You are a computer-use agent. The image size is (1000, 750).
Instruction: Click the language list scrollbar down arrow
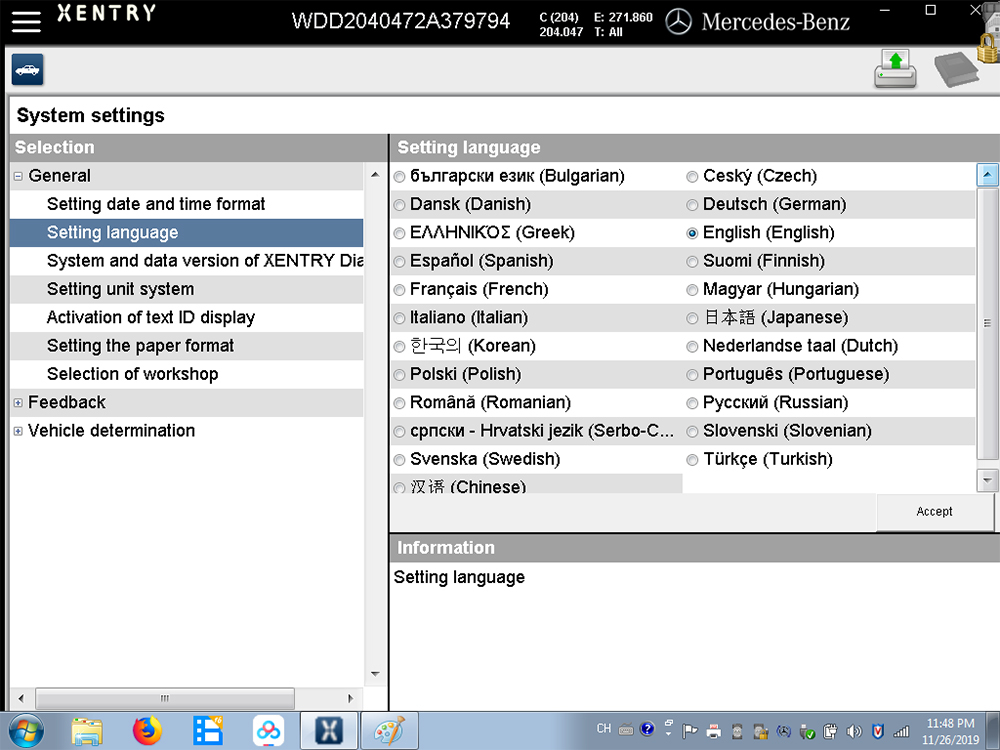click(988, 478)
